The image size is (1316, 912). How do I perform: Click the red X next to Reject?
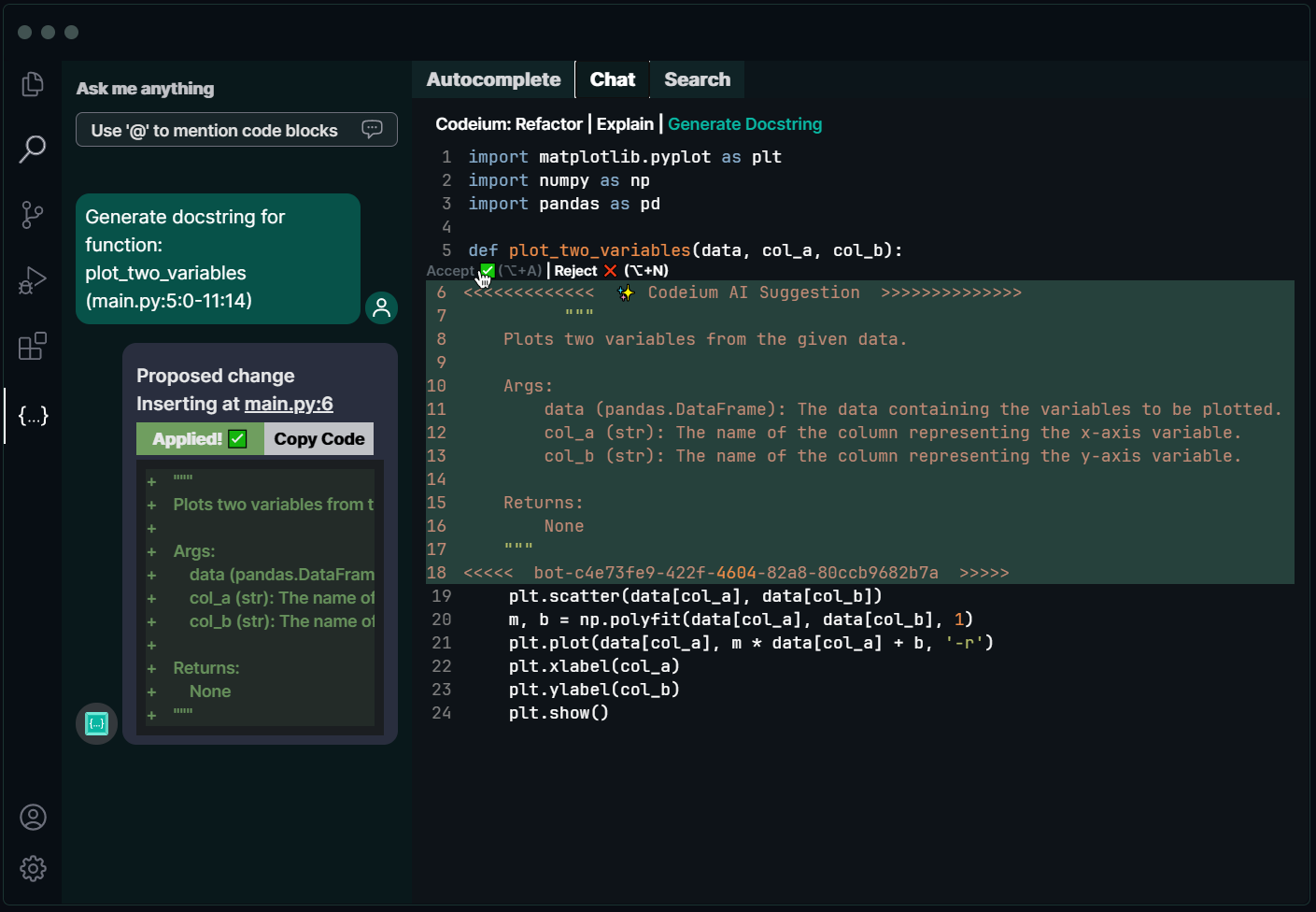click(x=610, y=270)
